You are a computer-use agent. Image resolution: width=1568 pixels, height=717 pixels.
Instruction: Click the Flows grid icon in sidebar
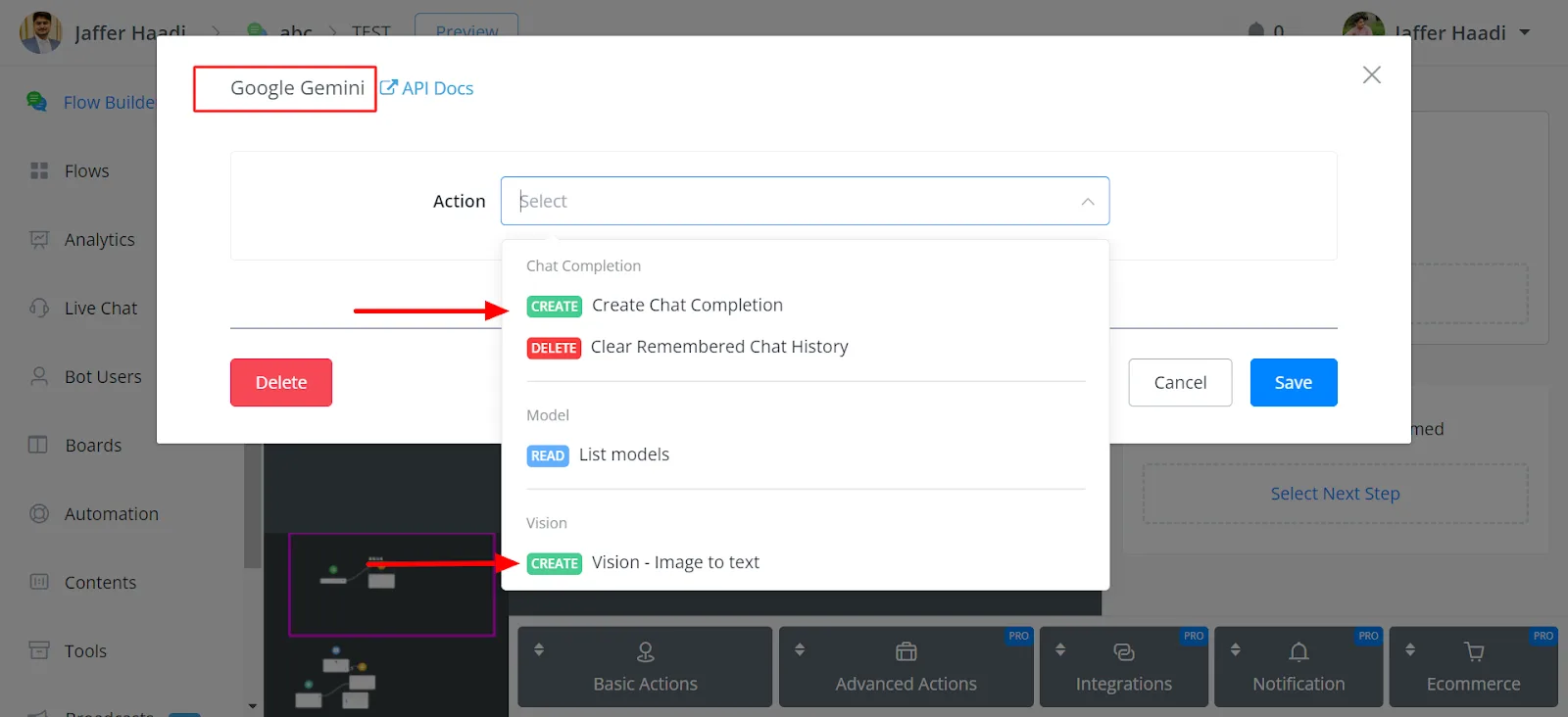coord(39,170)
